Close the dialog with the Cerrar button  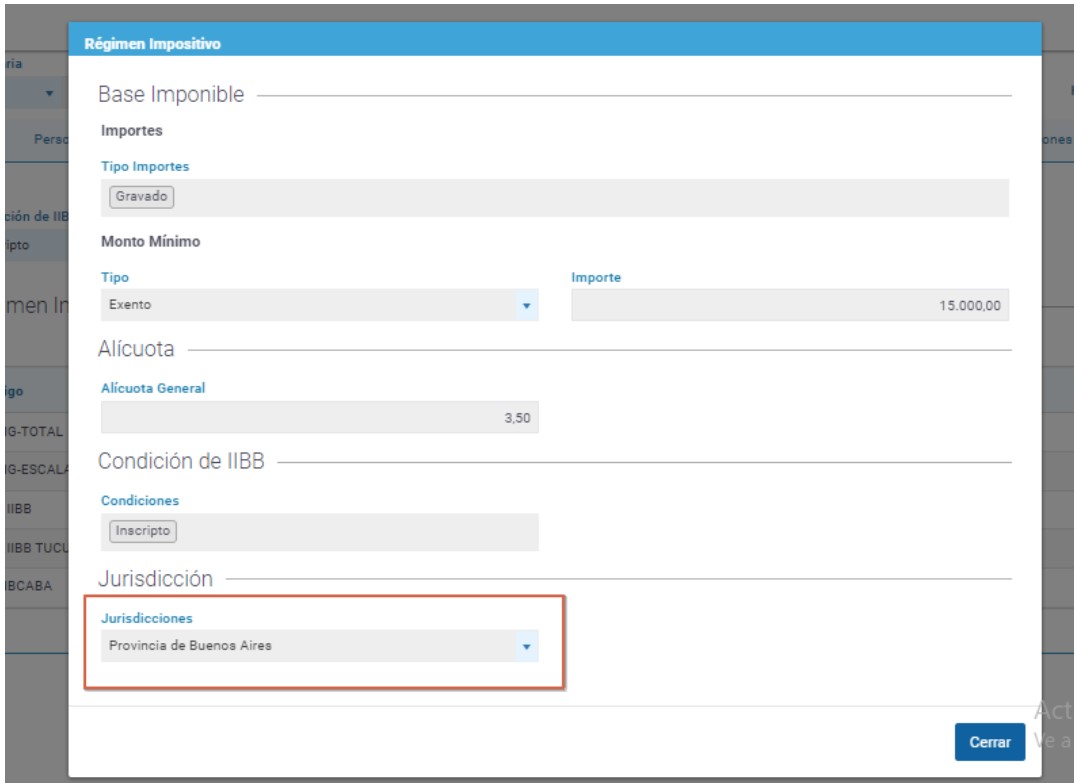[989, 742]
